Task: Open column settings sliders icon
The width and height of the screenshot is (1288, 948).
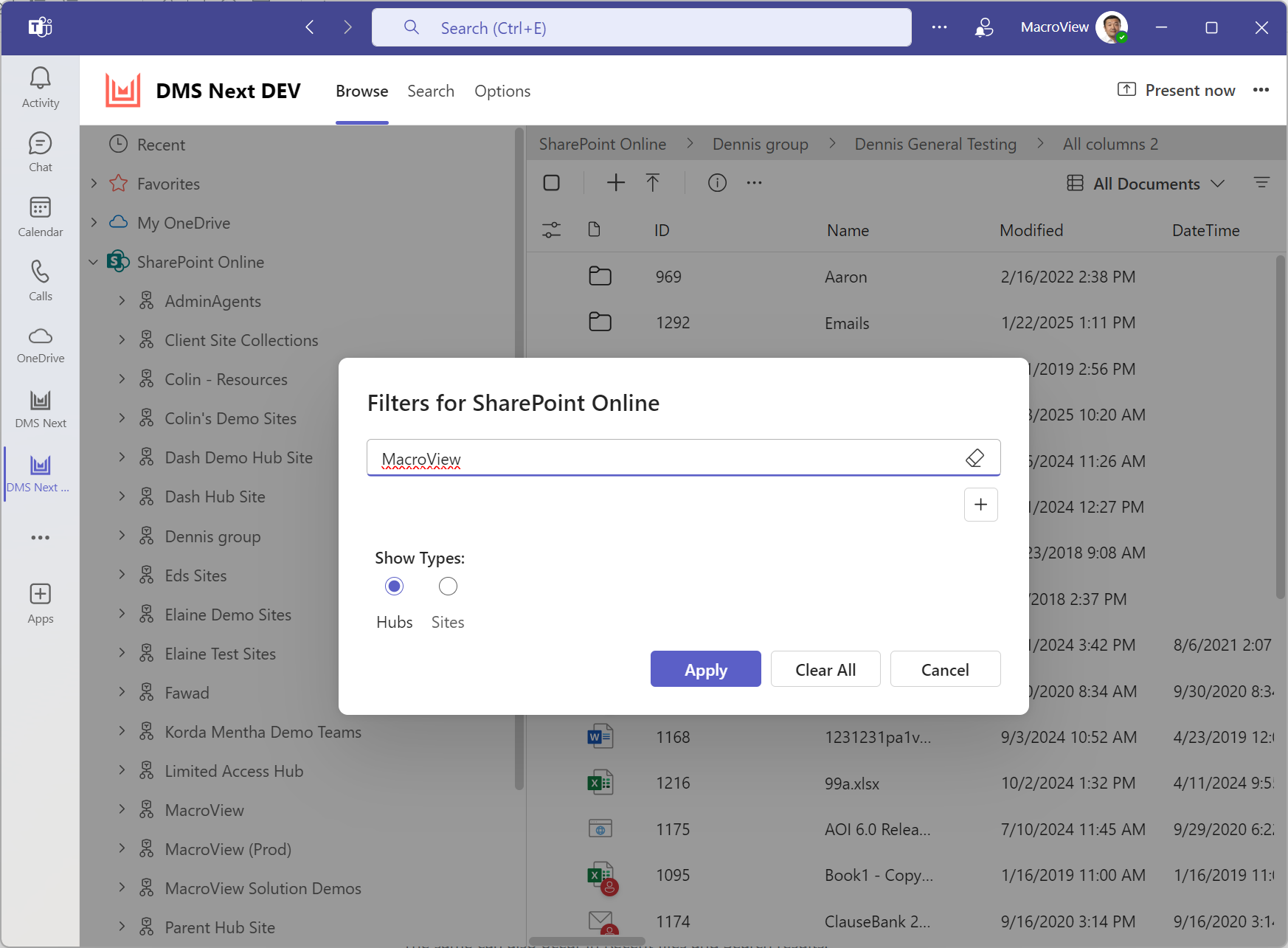Action: click(551, 230)
